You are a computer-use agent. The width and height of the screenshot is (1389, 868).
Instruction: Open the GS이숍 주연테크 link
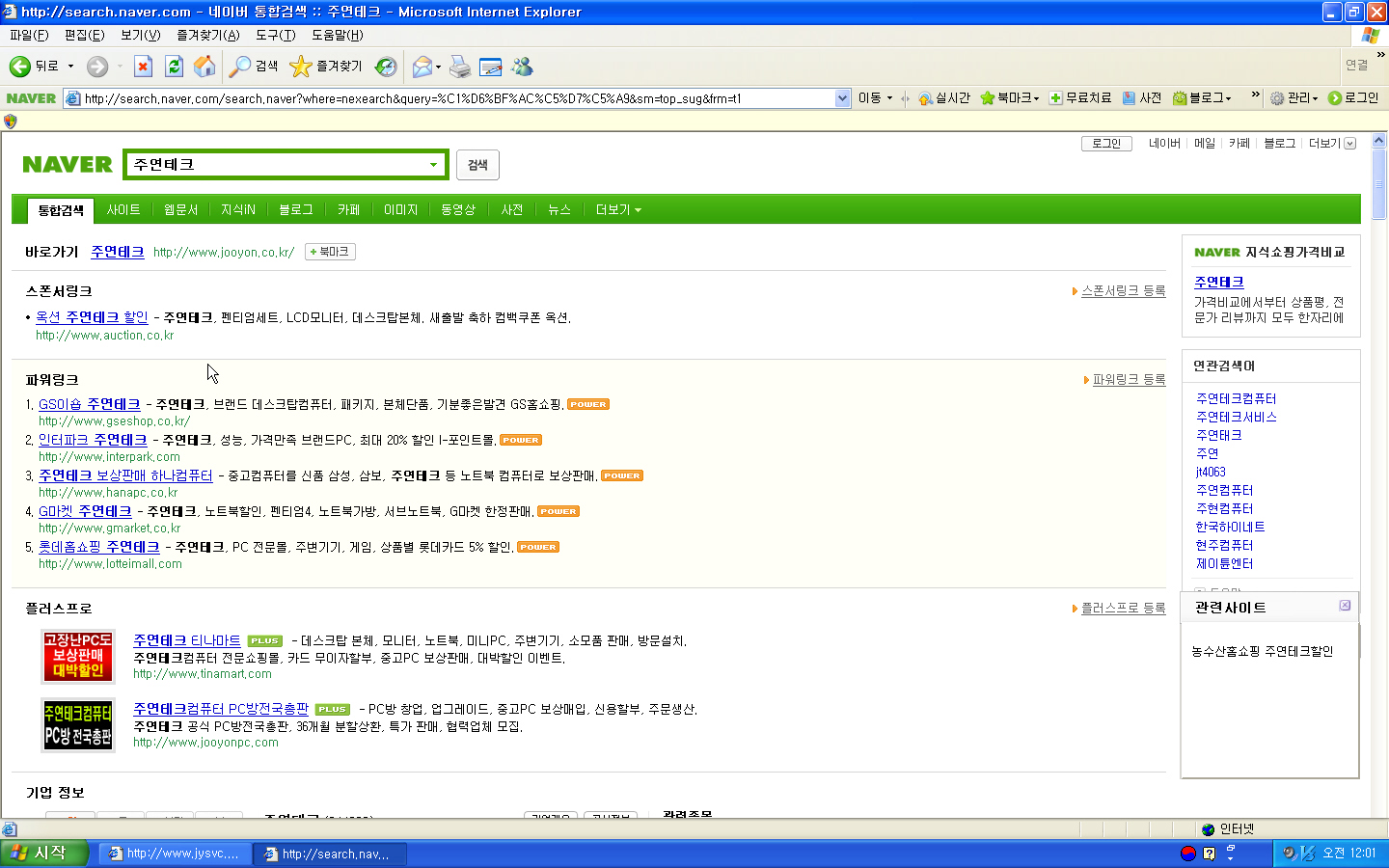(x=89, y=404)
